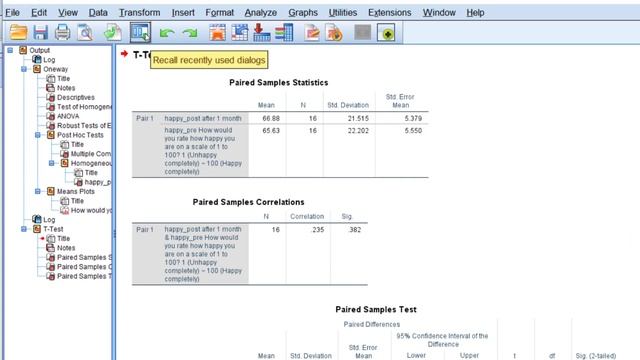This screenshot has height=360, width=640.
Task: Select Test of Homogeneity item in outline
Action: [x=84, y=107]
